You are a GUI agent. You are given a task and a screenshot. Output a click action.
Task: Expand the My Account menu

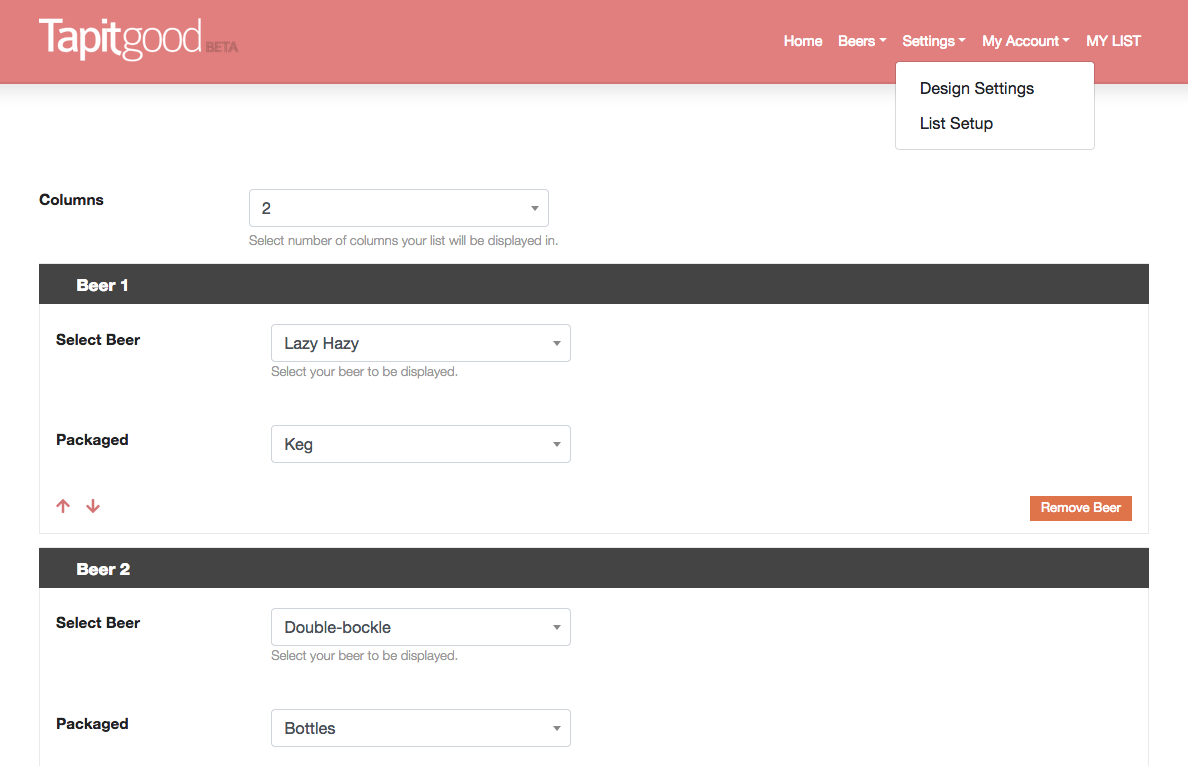coord(1025,41)
